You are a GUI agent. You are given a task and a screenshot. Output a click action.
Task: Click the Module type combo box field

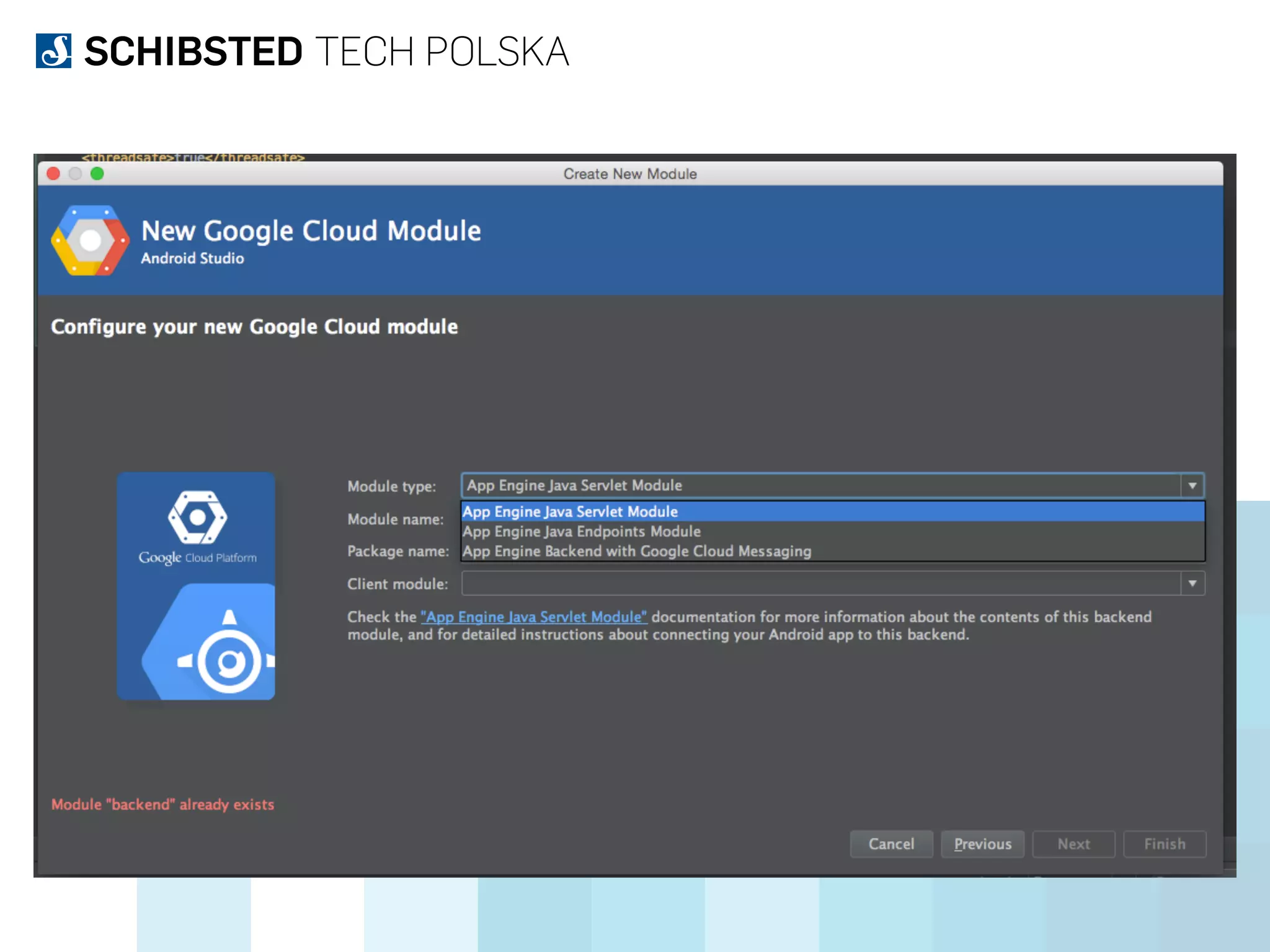tap(820, 485)
